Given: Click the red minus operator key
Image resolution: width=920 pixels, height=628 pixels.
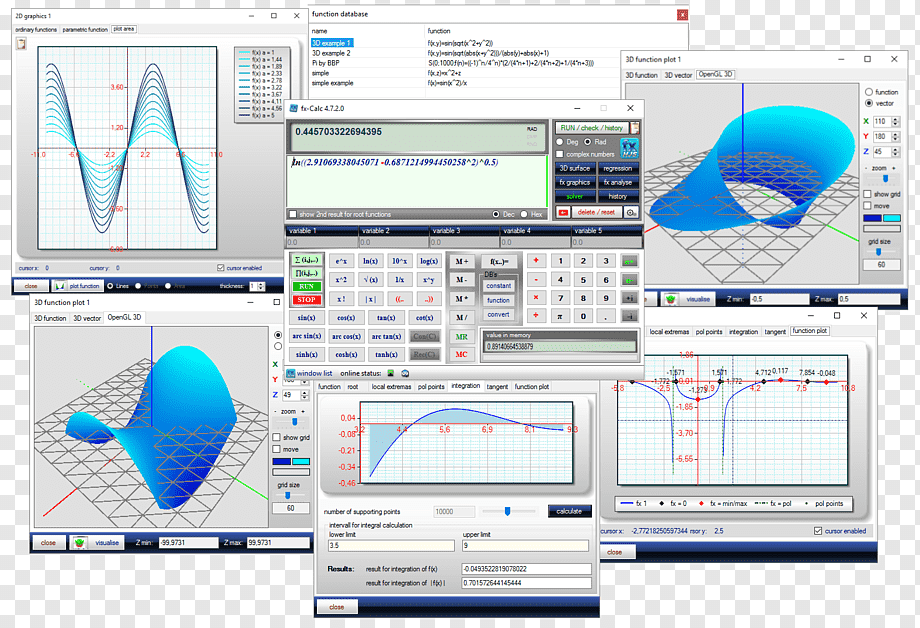Looking at the screenshot, I should (x=536, y=279).
